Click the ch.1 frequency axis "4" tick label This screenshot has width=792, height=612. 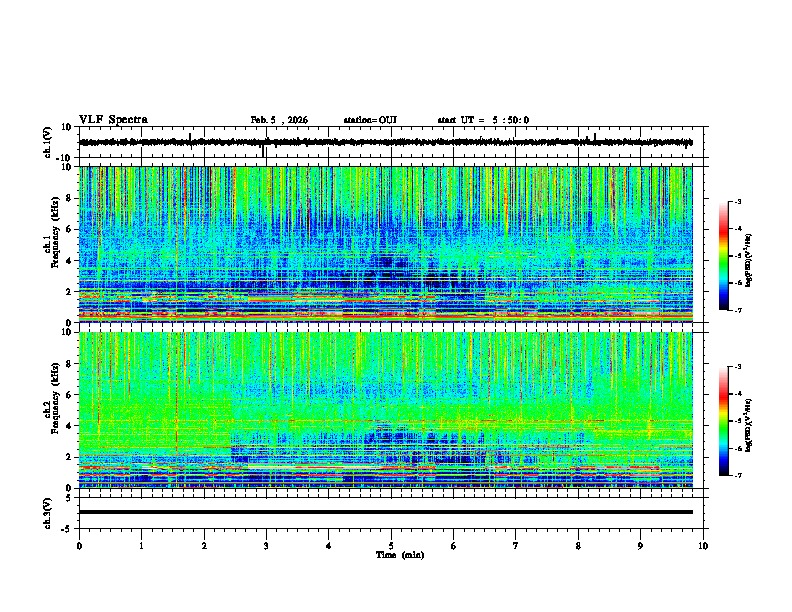pyautogui.click(x=70, y=261)
